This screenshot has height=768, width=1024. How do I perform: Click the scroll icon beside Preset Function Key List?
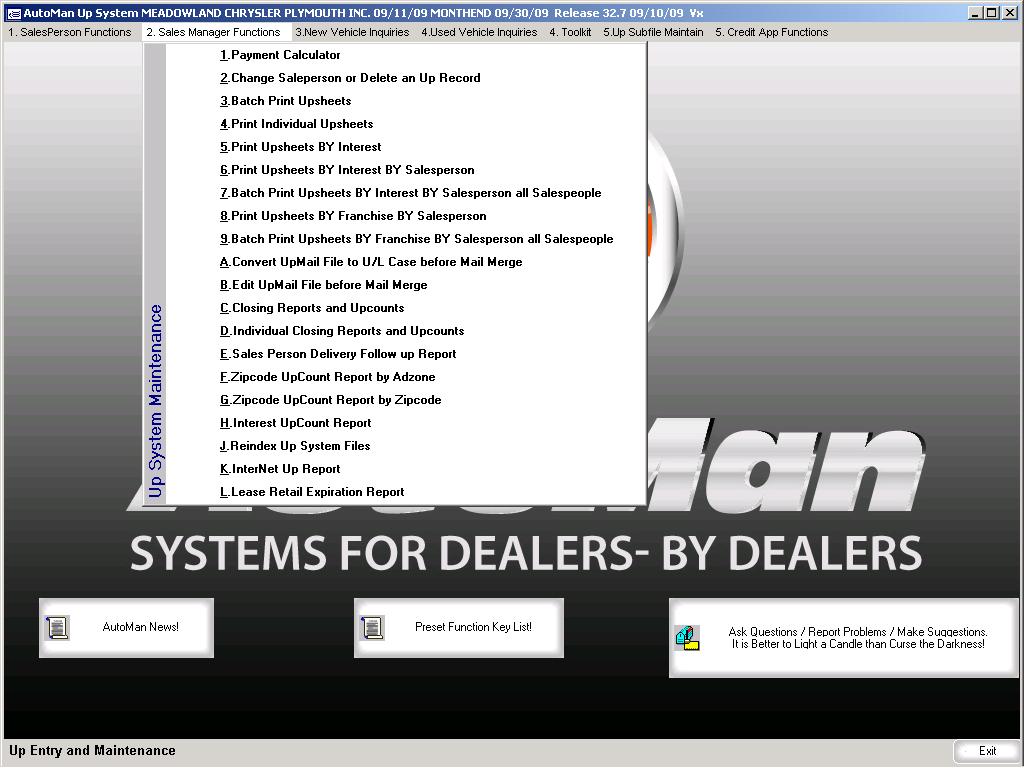(x=372, y=628)
